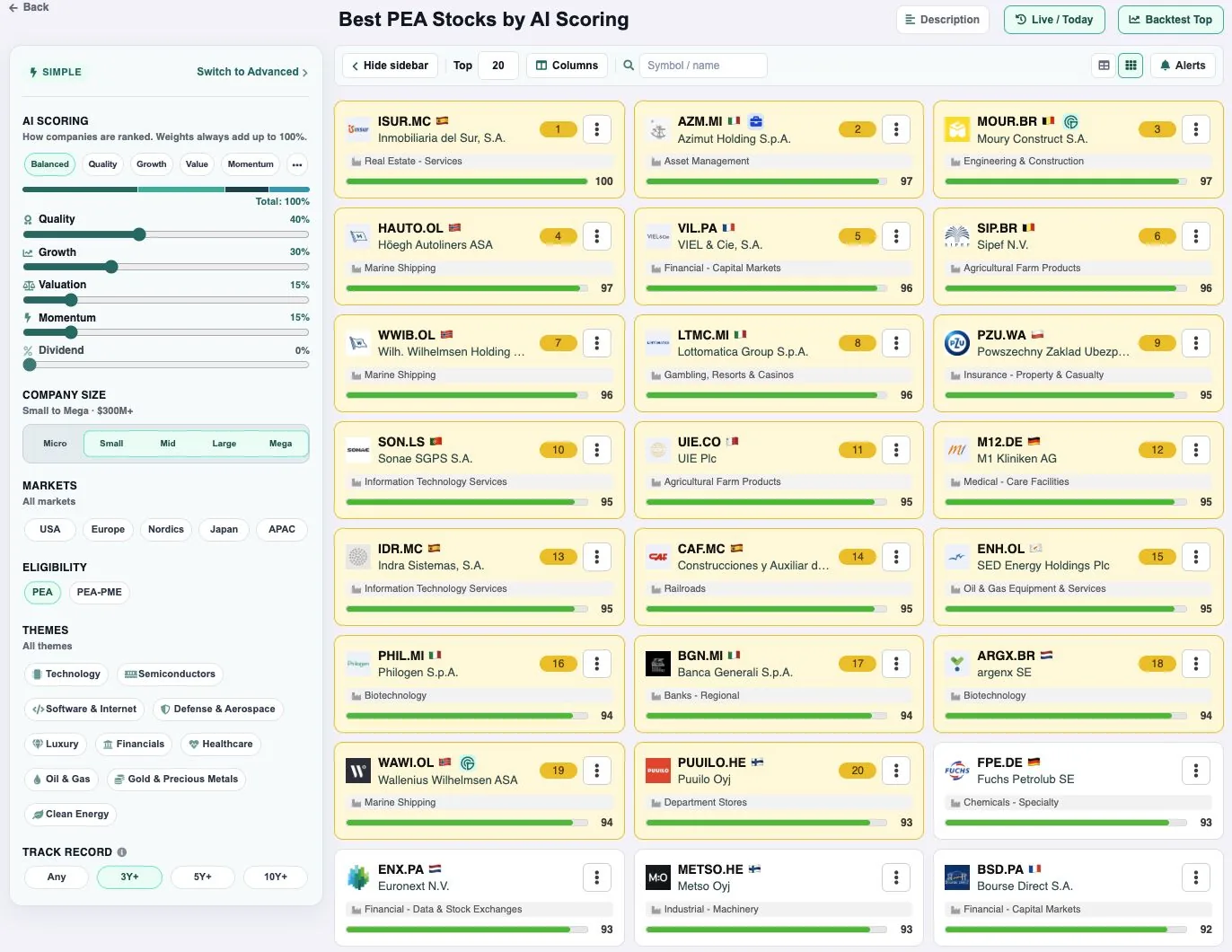
Task: Click the Backtest Top button
Action: click(1170, 20)
